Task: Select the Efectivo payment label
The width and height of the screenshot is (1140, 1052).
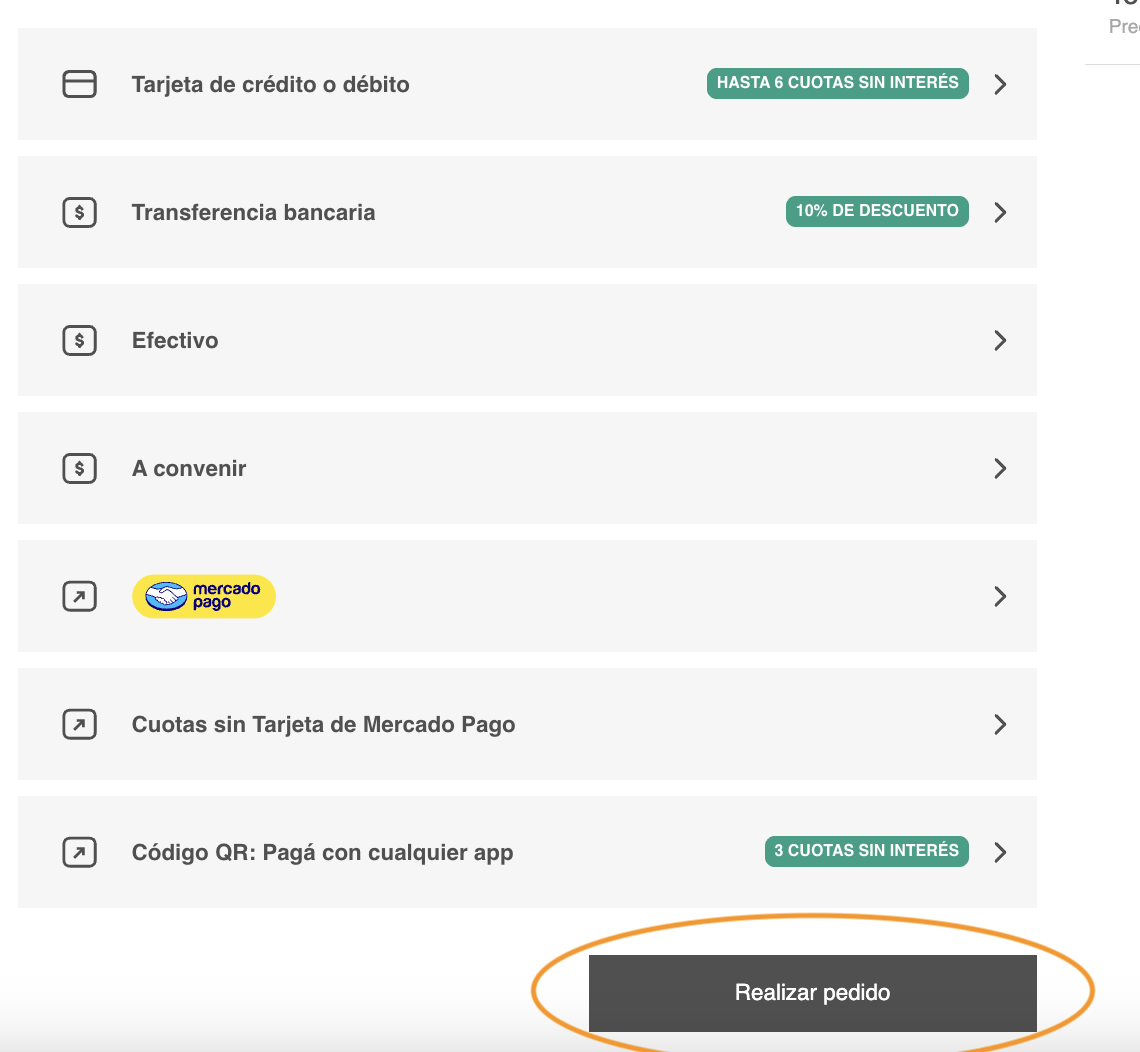Action: pos(175,341)
